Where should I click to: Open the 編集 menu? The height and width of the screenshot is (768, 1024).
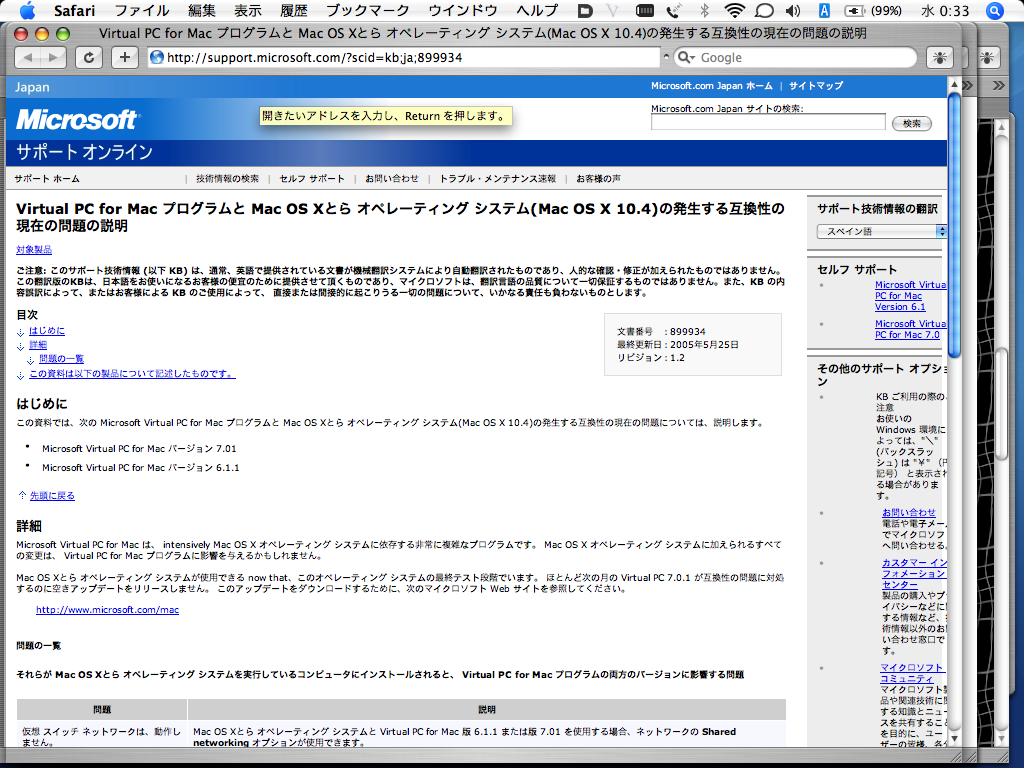pos(202,10)
